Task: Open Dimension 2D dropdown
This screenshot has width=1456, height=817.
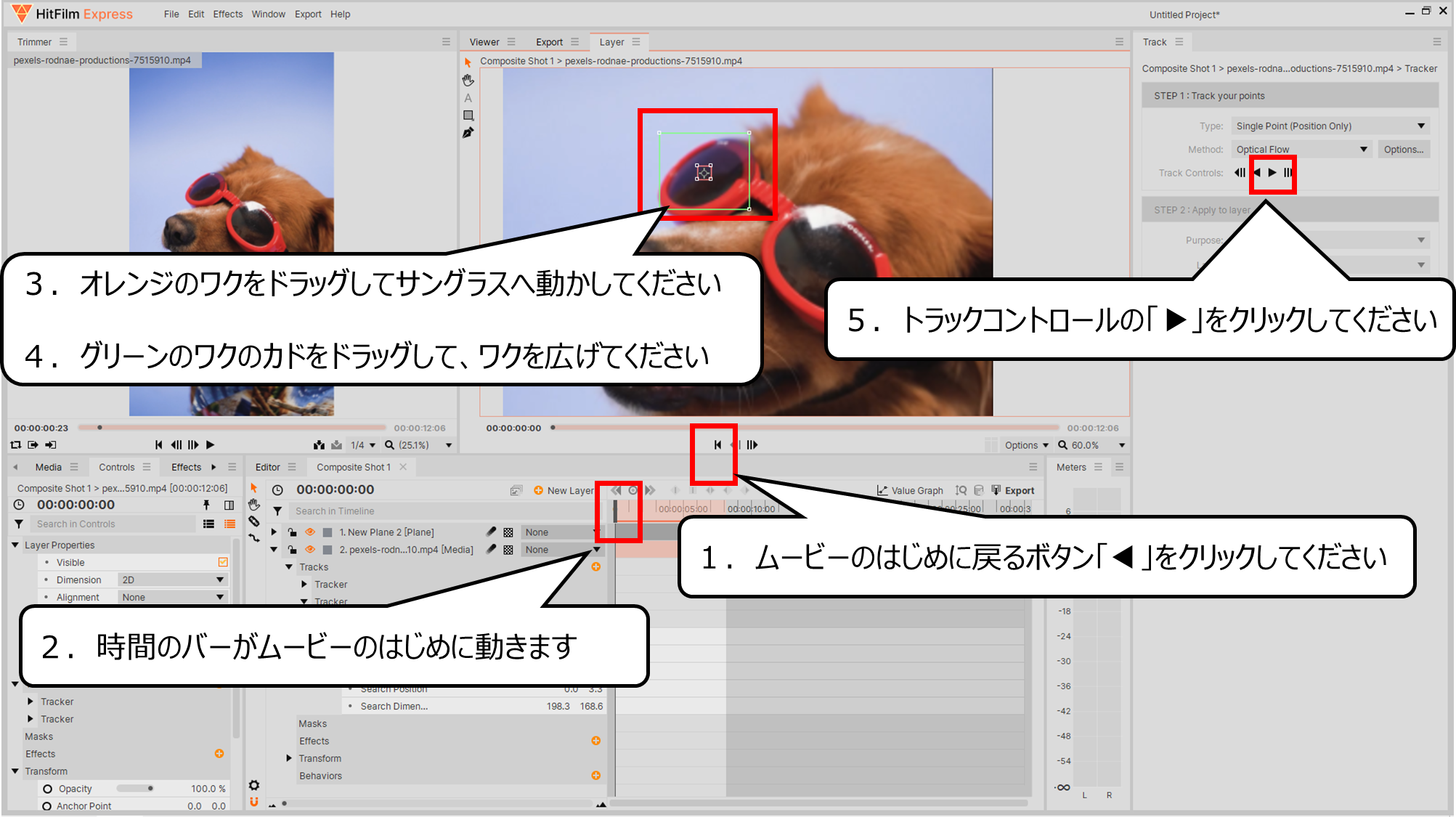Action: tap(172, 580)
